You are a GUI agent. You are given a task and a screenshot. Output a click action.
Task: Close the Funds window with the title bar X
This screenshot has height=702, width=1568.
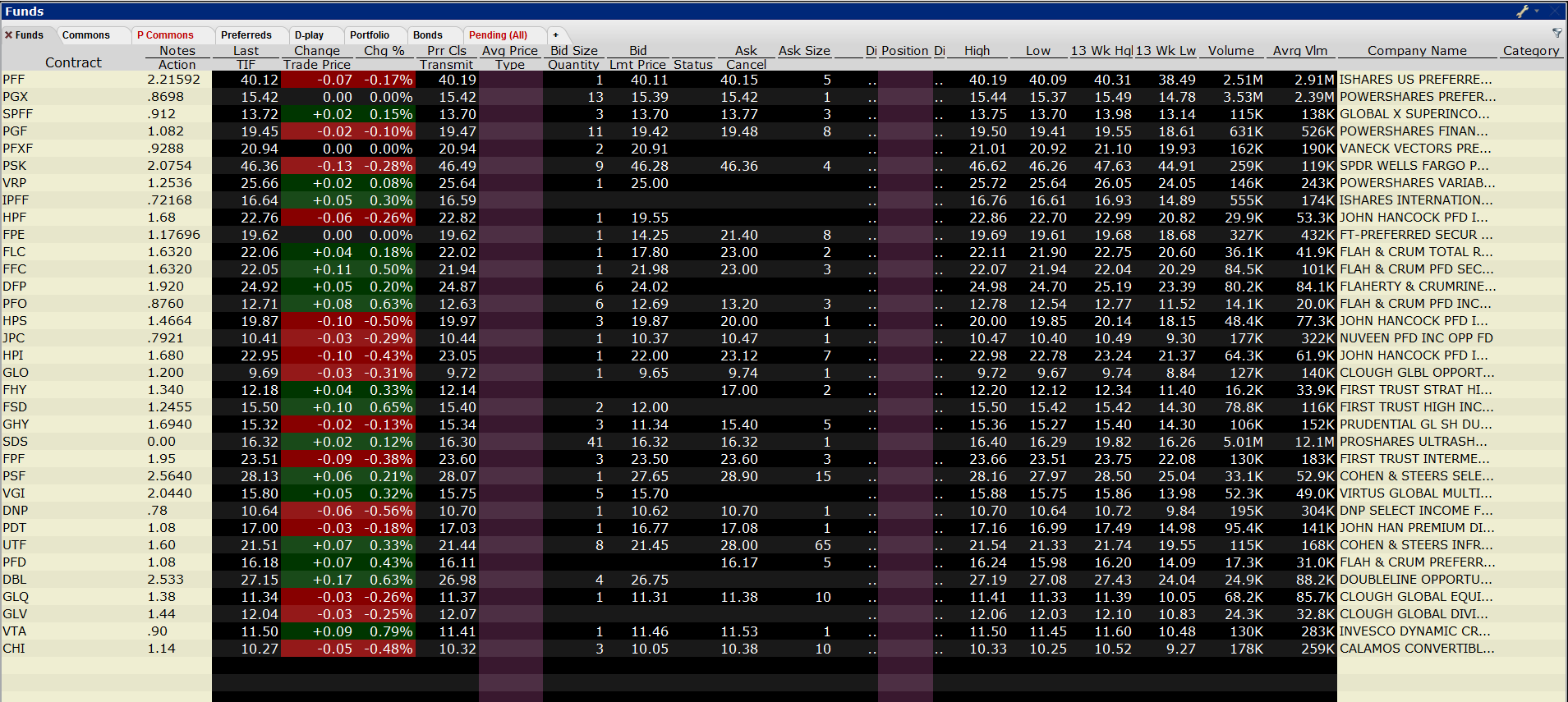1555,11
